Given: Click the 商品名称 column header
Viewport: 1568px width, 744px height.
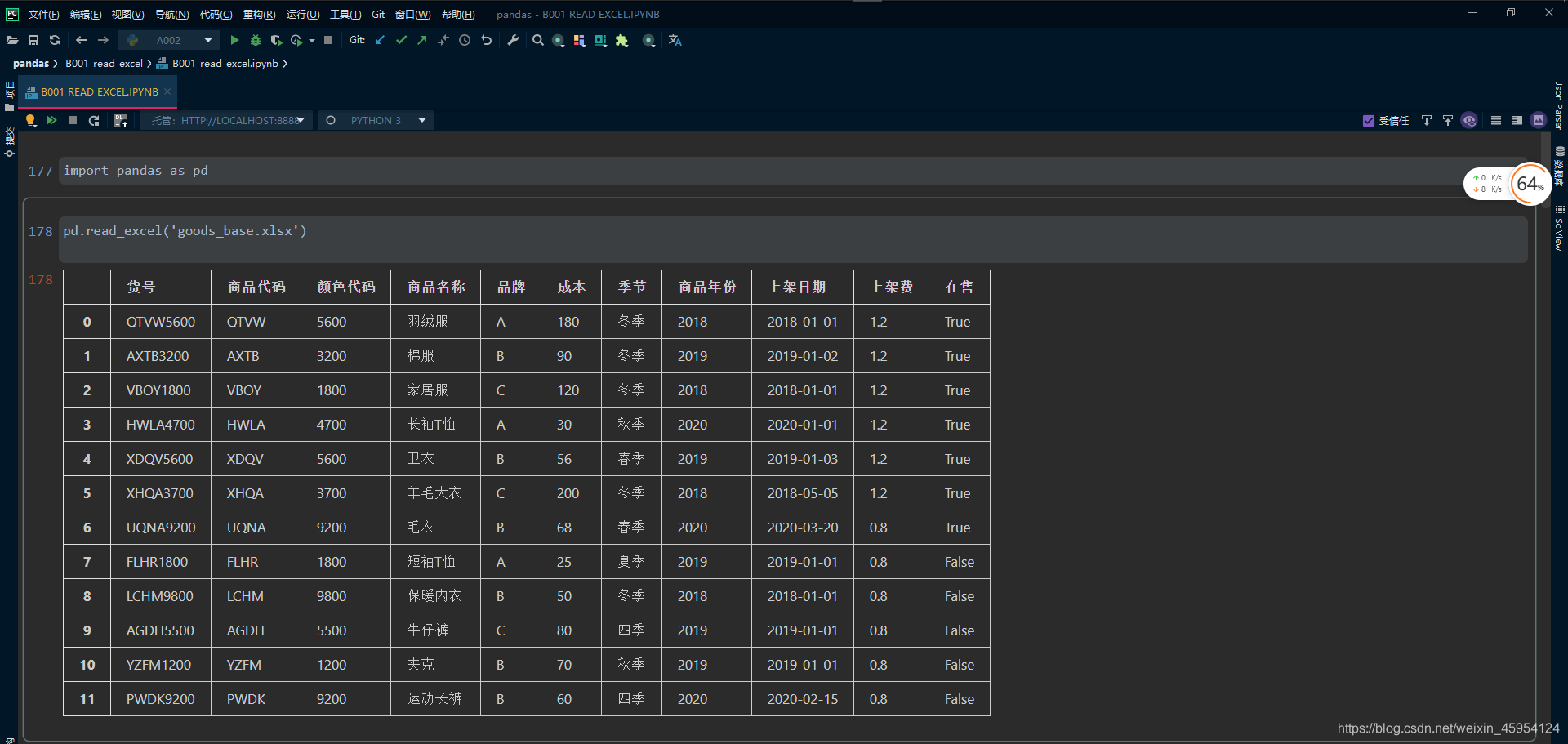Looking at the screenshot, I should tap(436, 287).
